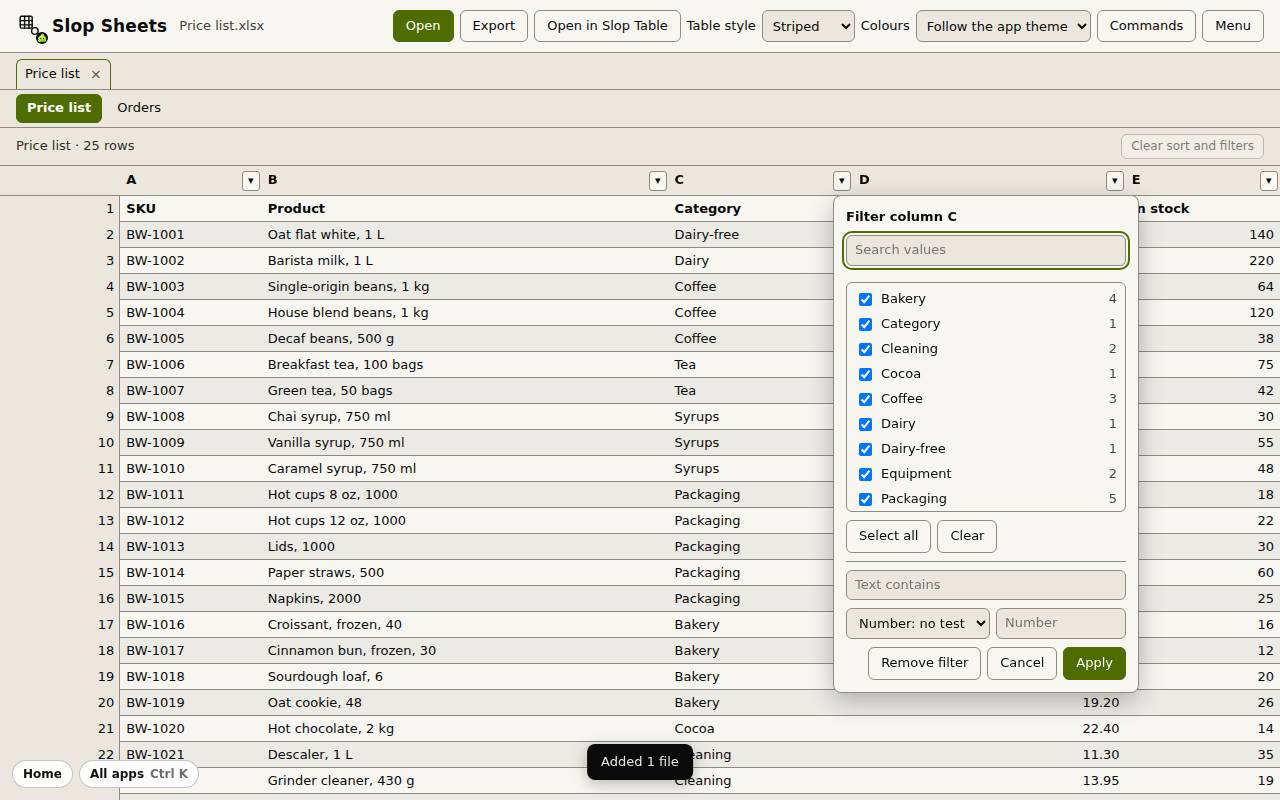Screen dimensions: 1280x800
Task: Uncheck the Dairy filter value
Action: pos(865,424)
